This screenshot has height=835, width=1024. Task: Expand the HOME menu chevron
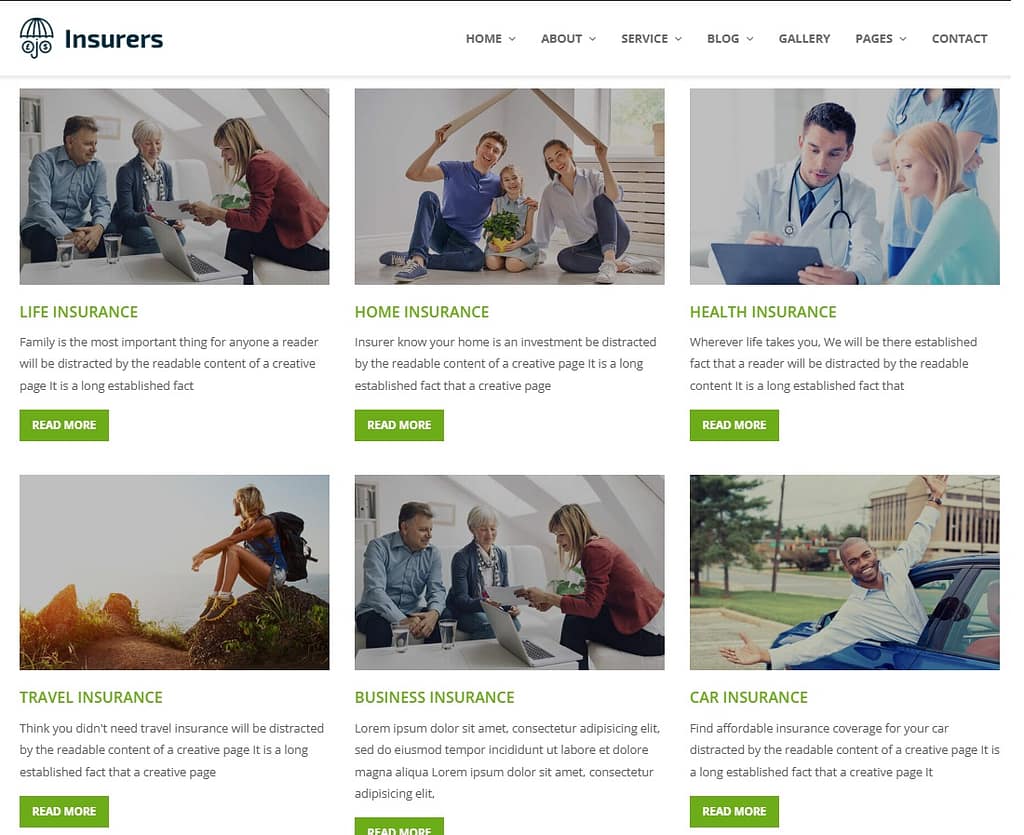512,39
